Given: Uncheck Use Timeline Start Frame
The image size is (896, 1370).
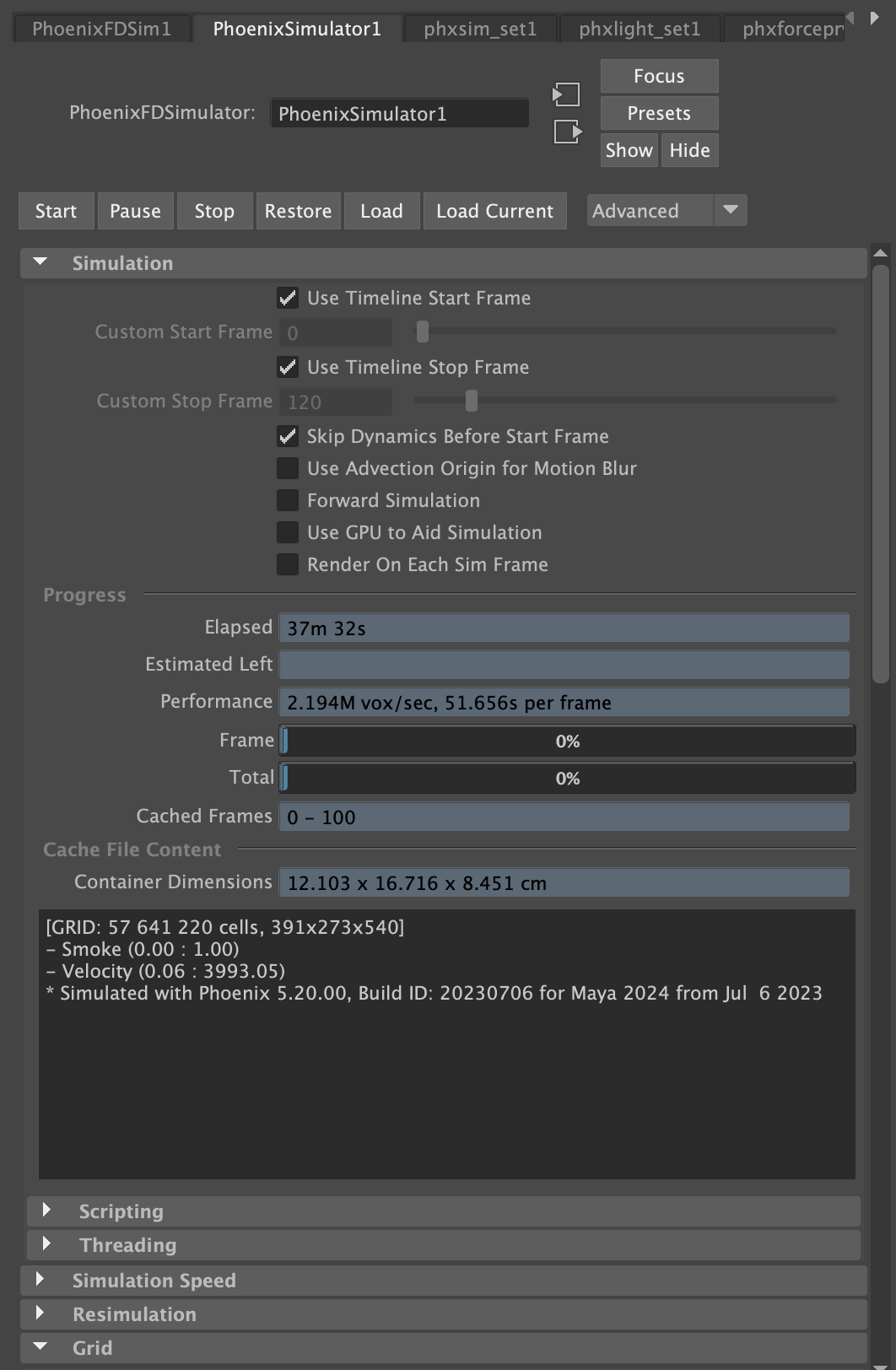Looking at the screenshot, I should [x=288, y=298].
